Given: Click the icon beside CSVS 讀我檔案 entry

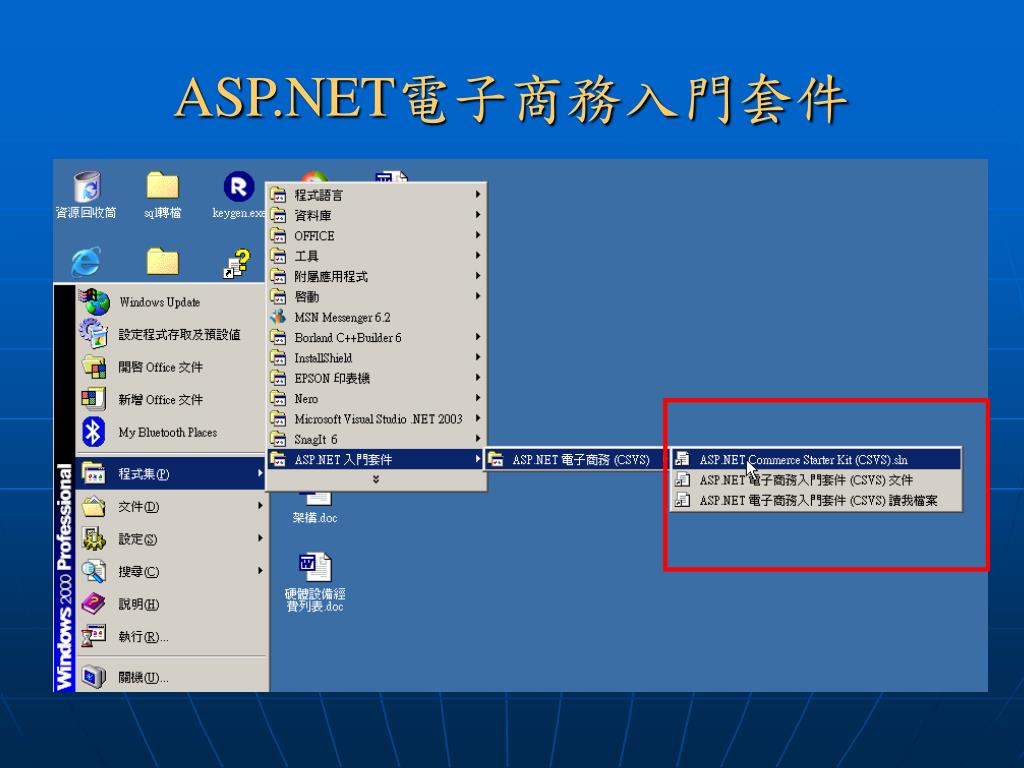Looking at the screenshot, I should pyautogui.click(x=682, y=500).
